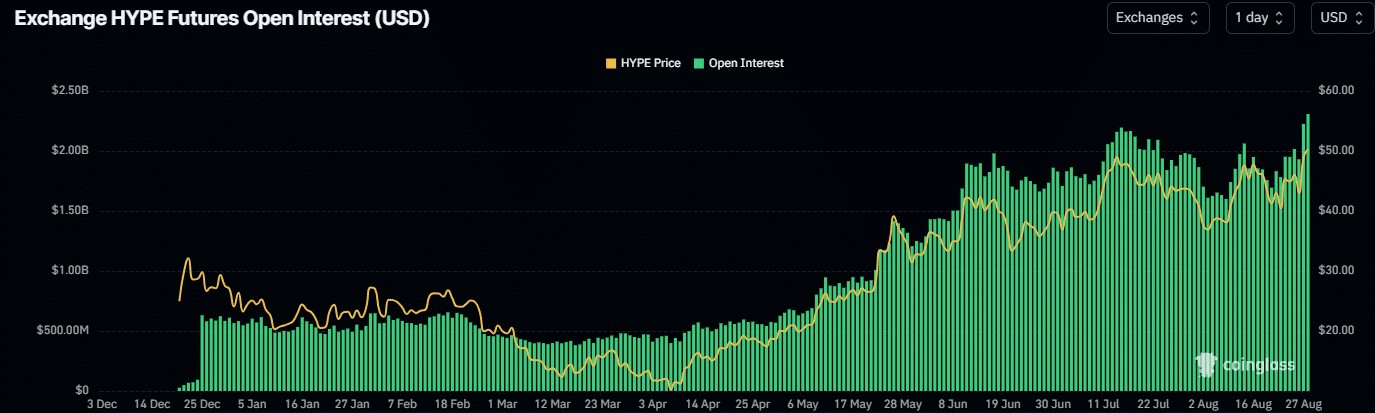Screen dimensions: 1375x413
Task: Click the tallest rightmost open interest bar
Action: coord(1307,250)
